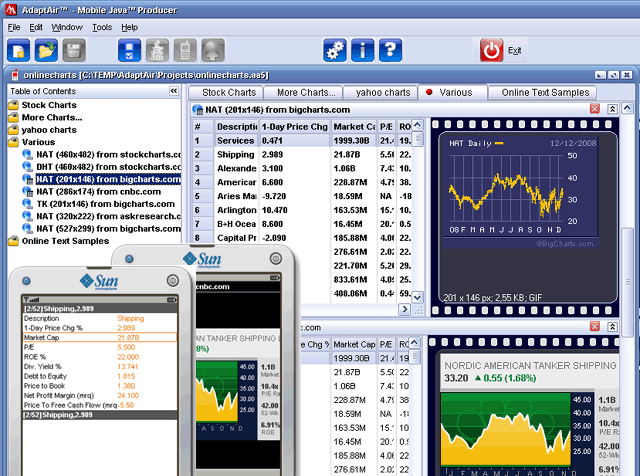
Task: Click the red power Exit icon
Action: (x=491, y=51)
